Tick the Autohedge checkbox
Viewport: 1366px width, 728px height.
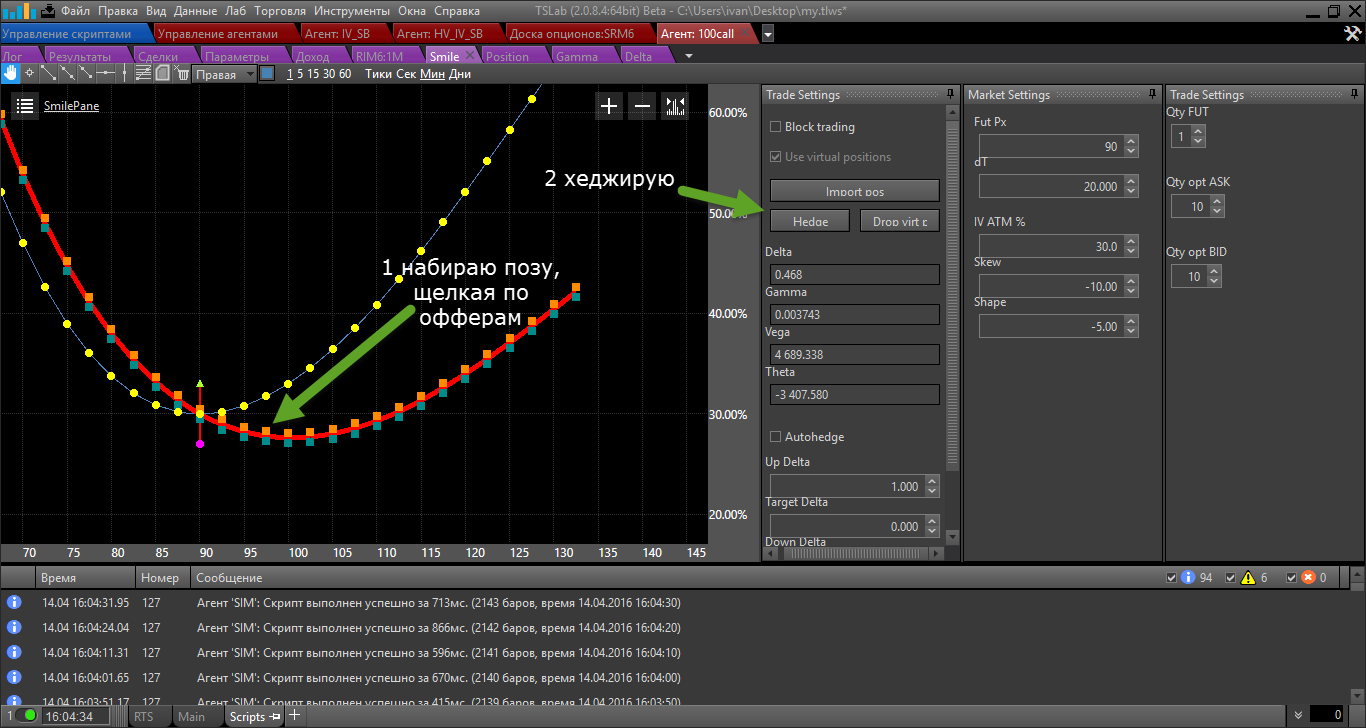pyautogui.click(x=775, y=437)
